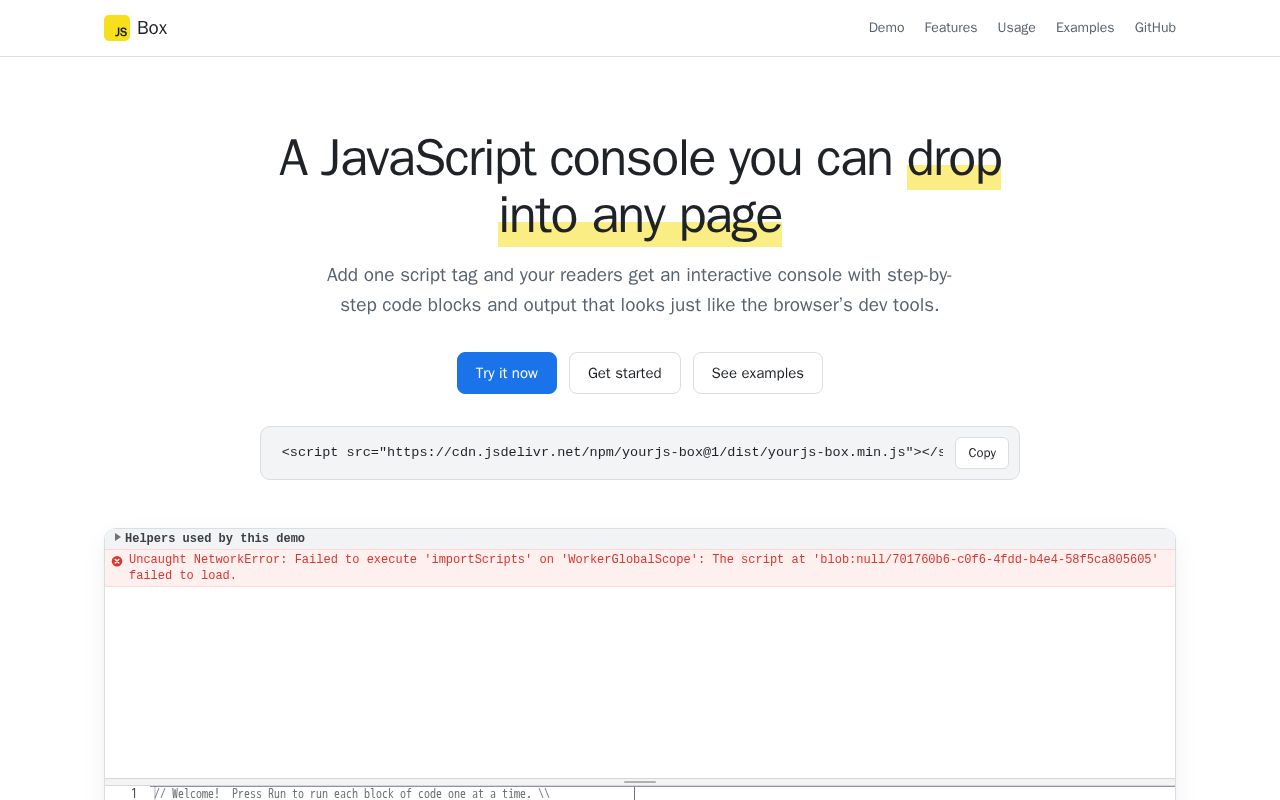Click the Add one script tag subtitle
This screenshot has height=800, width=1280.
(640, 290)
